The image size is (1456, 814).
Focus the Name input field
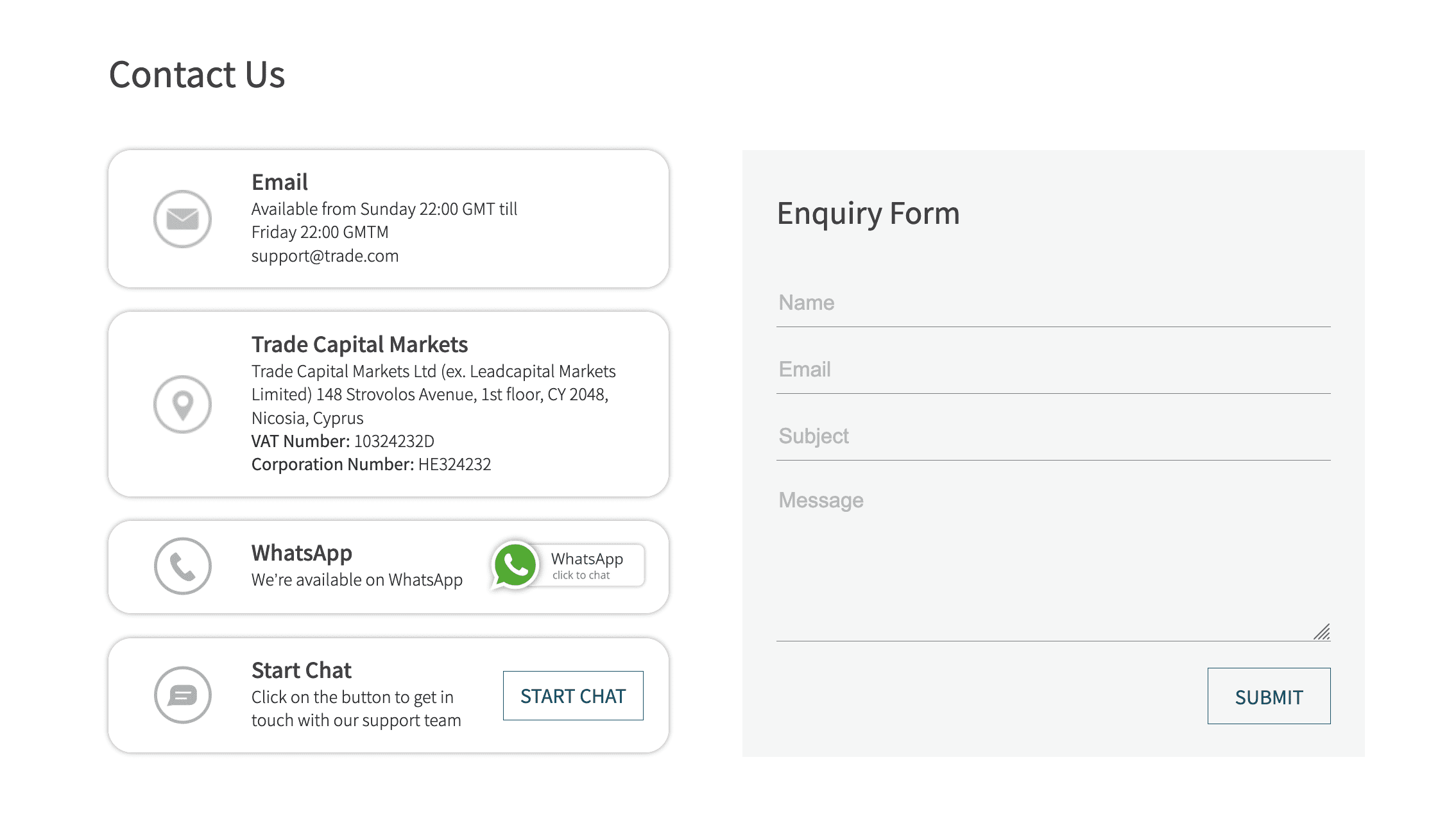pyautogui.click(x=1053, y=303)
